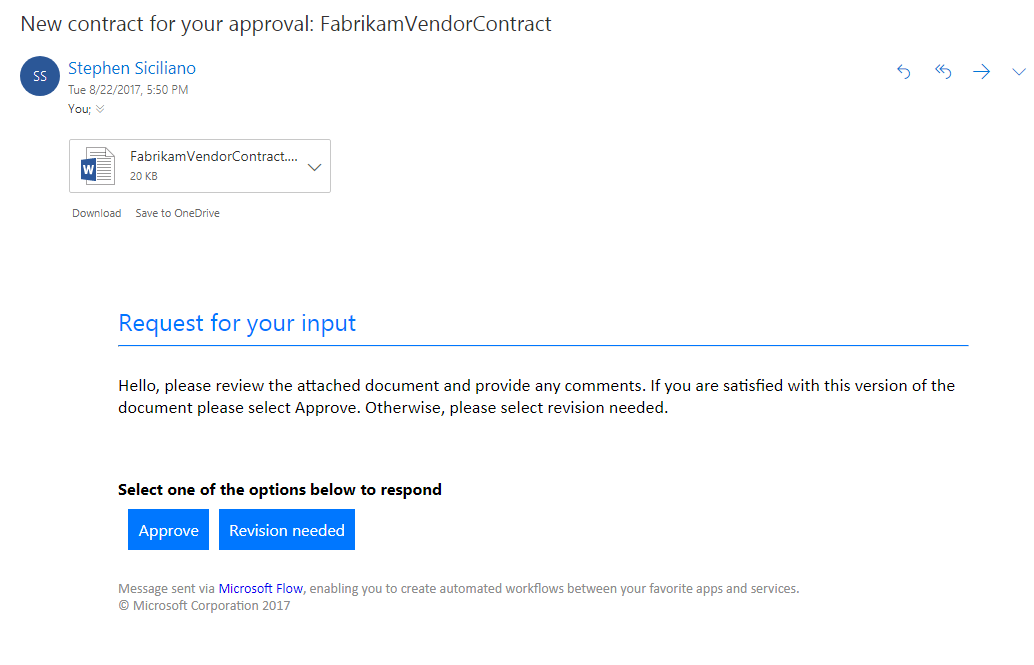Image resolution: width=1034 pixels, height=665 pixels.
Task: Follow the Microsoft Flow link
Action: [x=261, y=589]
